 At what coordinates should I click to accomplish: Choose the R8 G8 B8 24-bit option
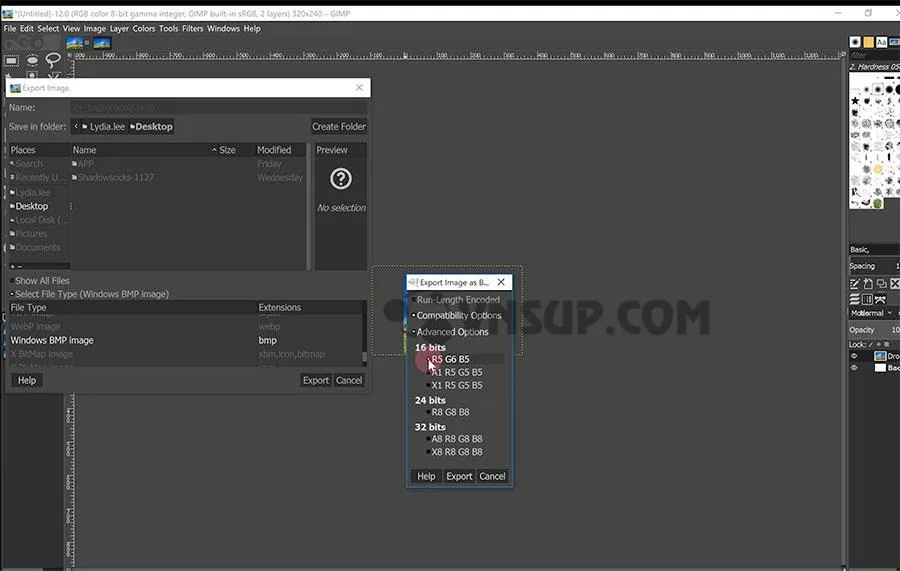(449, 412)
